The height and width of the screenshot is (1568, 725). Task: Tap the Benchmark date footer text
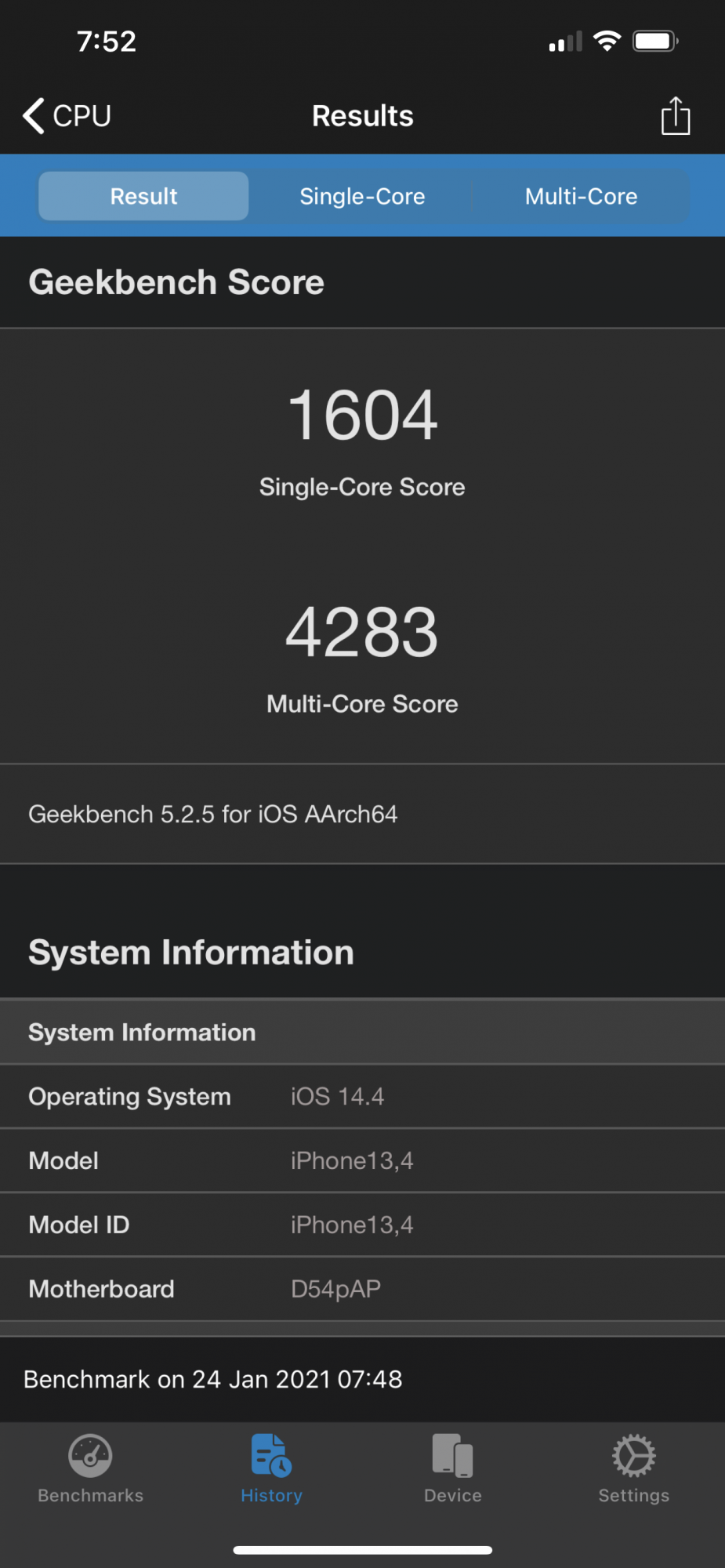pyautogui.click(x=213, y=1379)
